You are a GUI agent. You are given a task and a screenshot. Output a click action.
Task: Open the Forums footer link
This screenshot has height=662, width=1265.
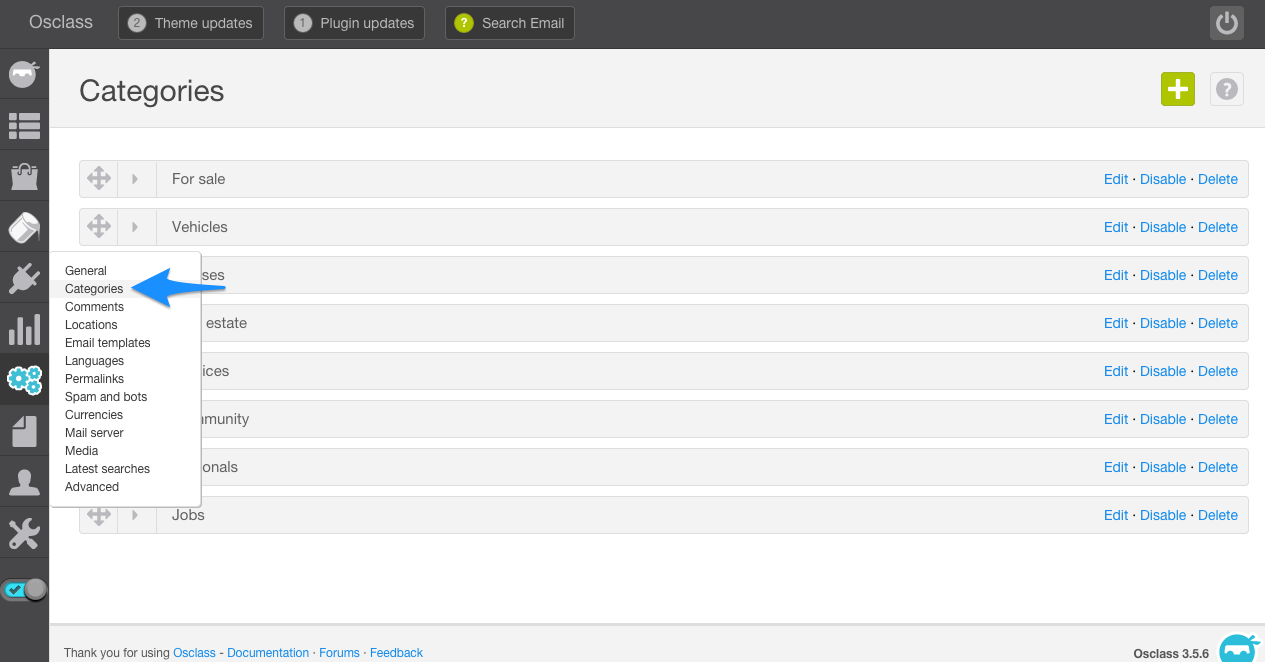[x=339, y=653]
